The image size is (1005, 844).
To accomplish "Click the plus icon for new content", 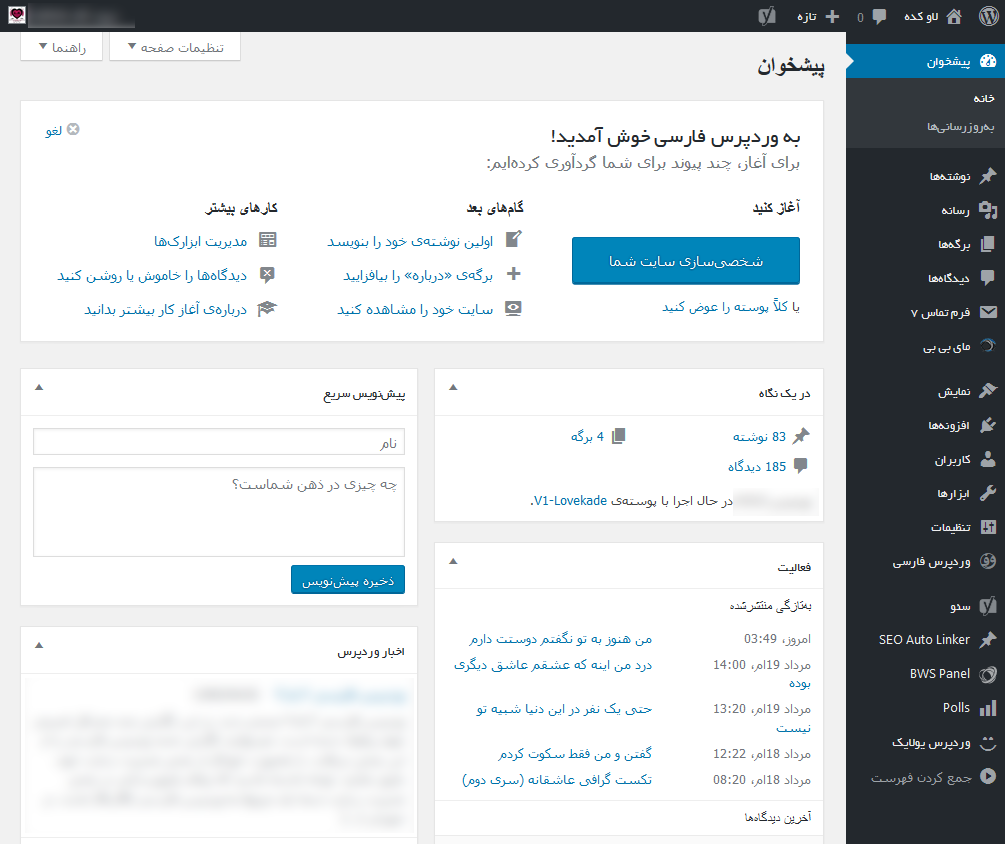I will (x=832, y=17).
